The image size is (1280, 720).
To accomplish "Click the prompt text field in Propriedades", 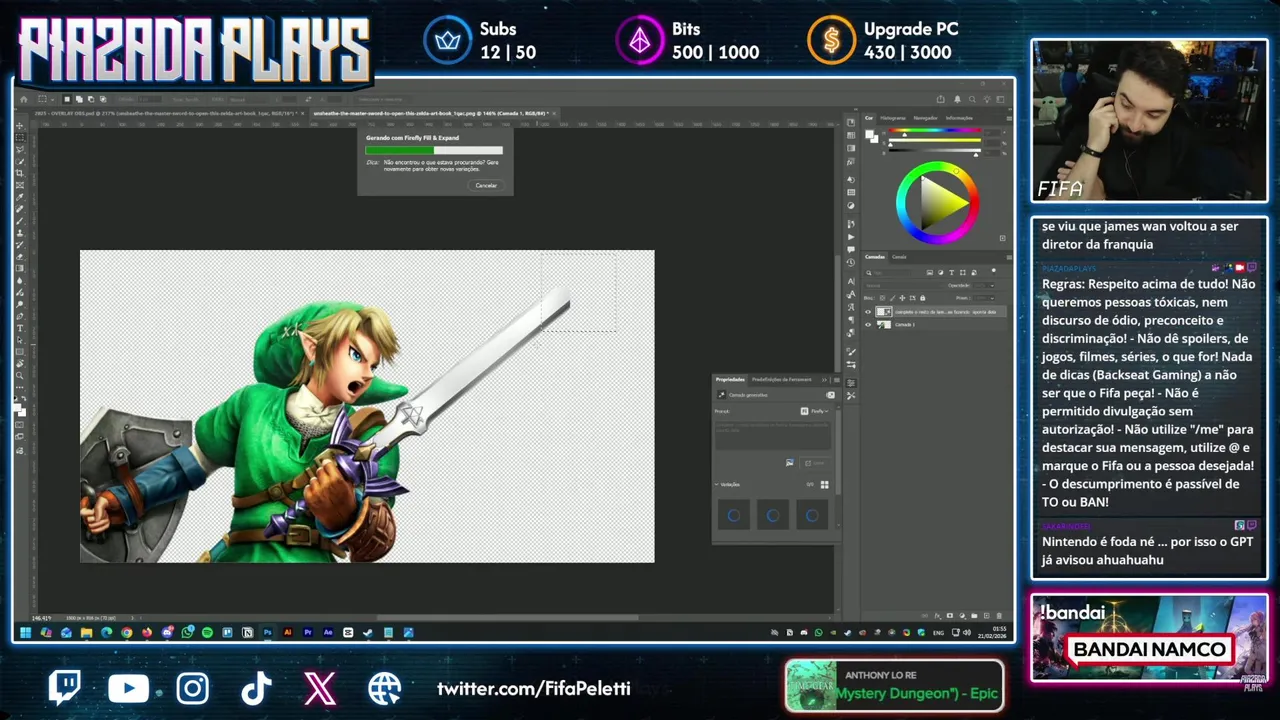I will [773, 435].
